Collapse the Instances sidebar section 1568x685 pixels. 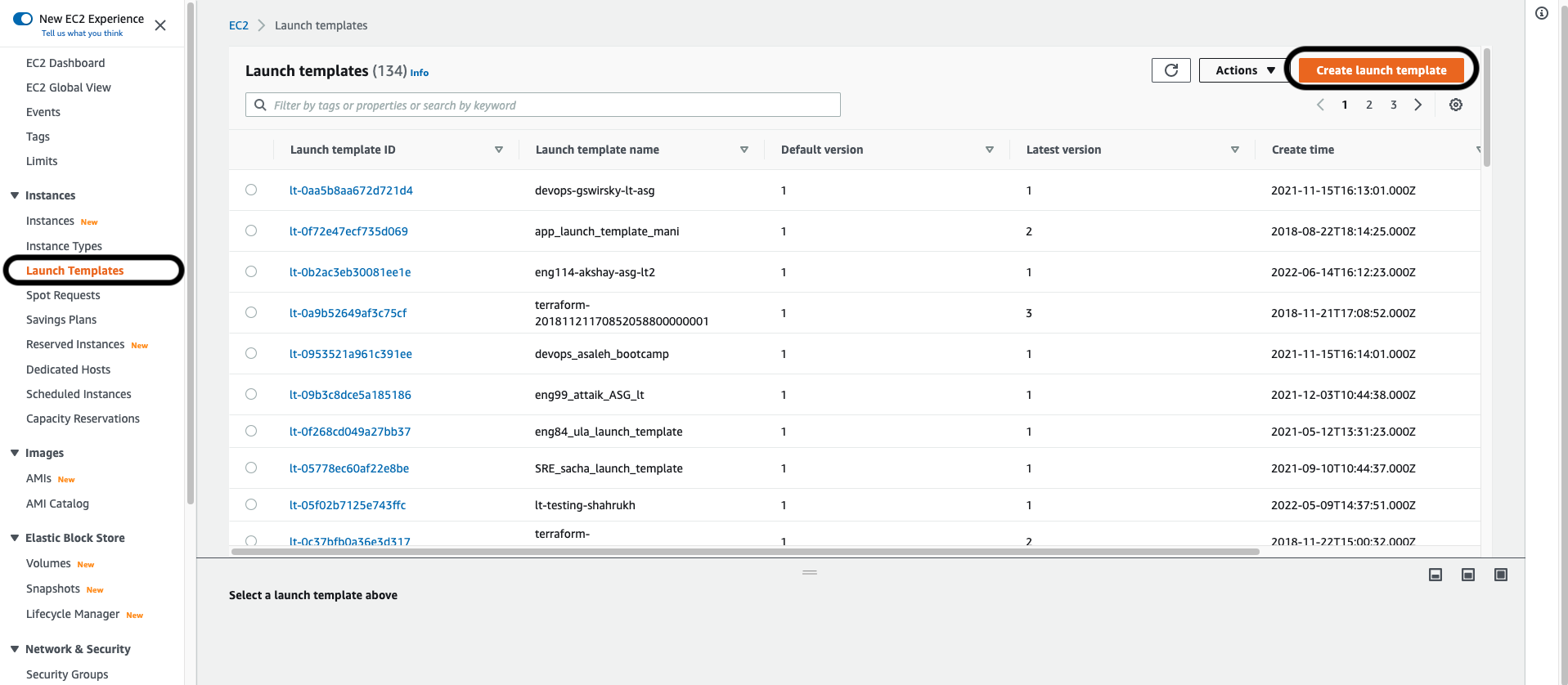(15, 195)
